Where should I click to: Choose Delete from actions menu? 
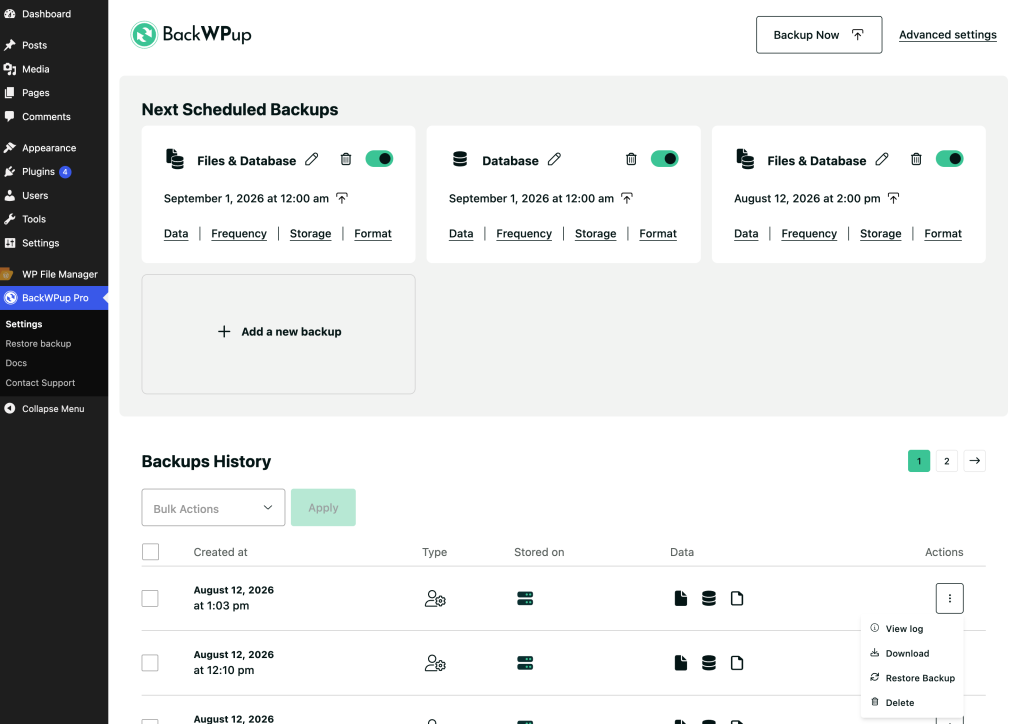899,703
